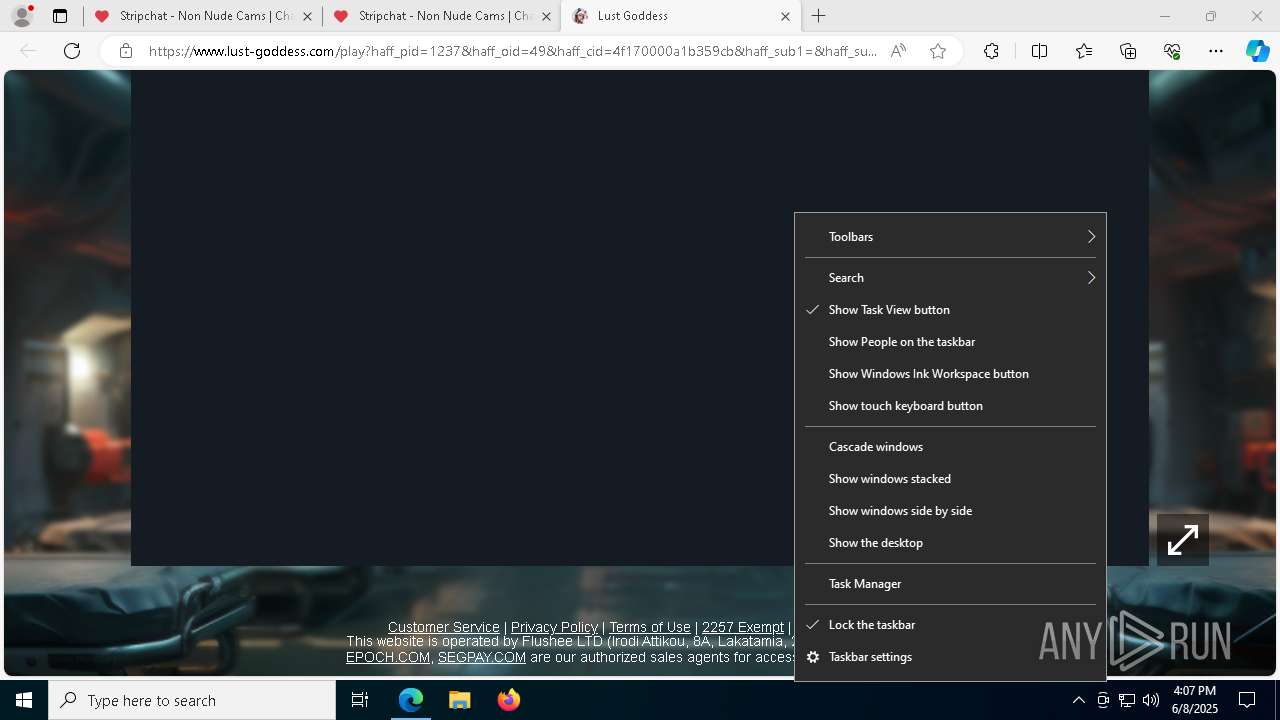Image resolution: width=1280 pixels, height=720 pixels.
Task: Open the tab actions menu icon
Action: point(60,16)
